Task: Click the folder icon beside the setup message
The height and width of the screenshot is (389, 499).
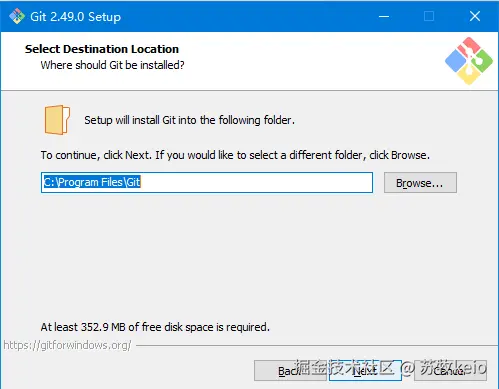Action: pos(57,120)
